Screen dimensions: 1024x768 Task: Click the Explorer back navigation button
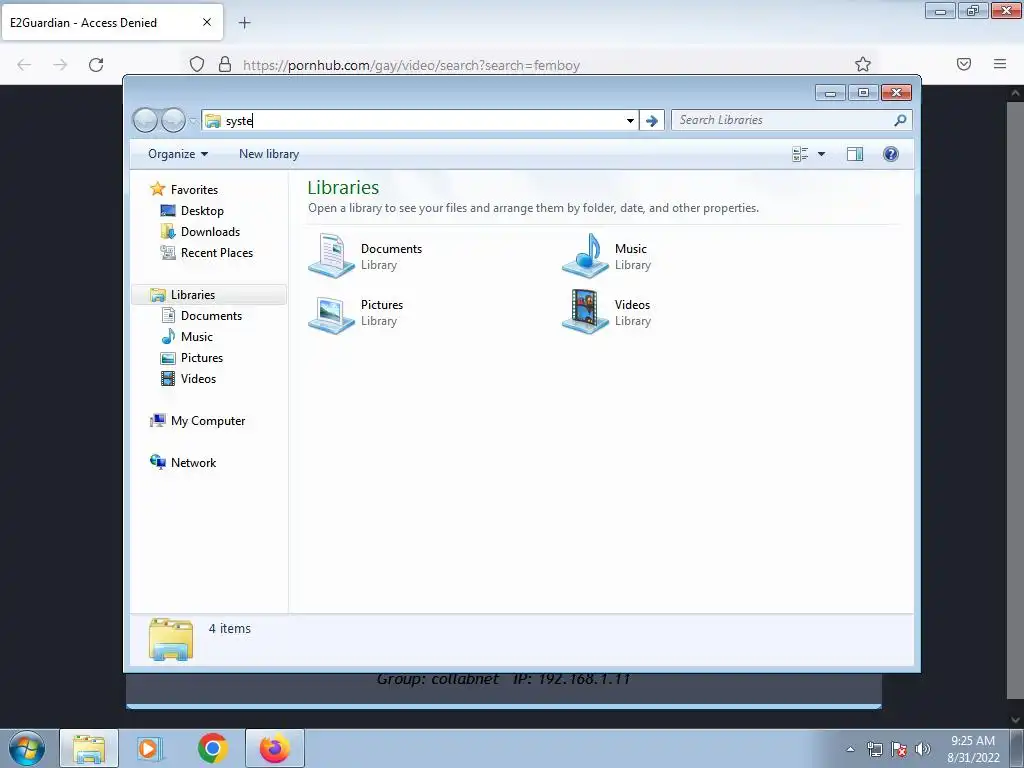coord(145,120)
